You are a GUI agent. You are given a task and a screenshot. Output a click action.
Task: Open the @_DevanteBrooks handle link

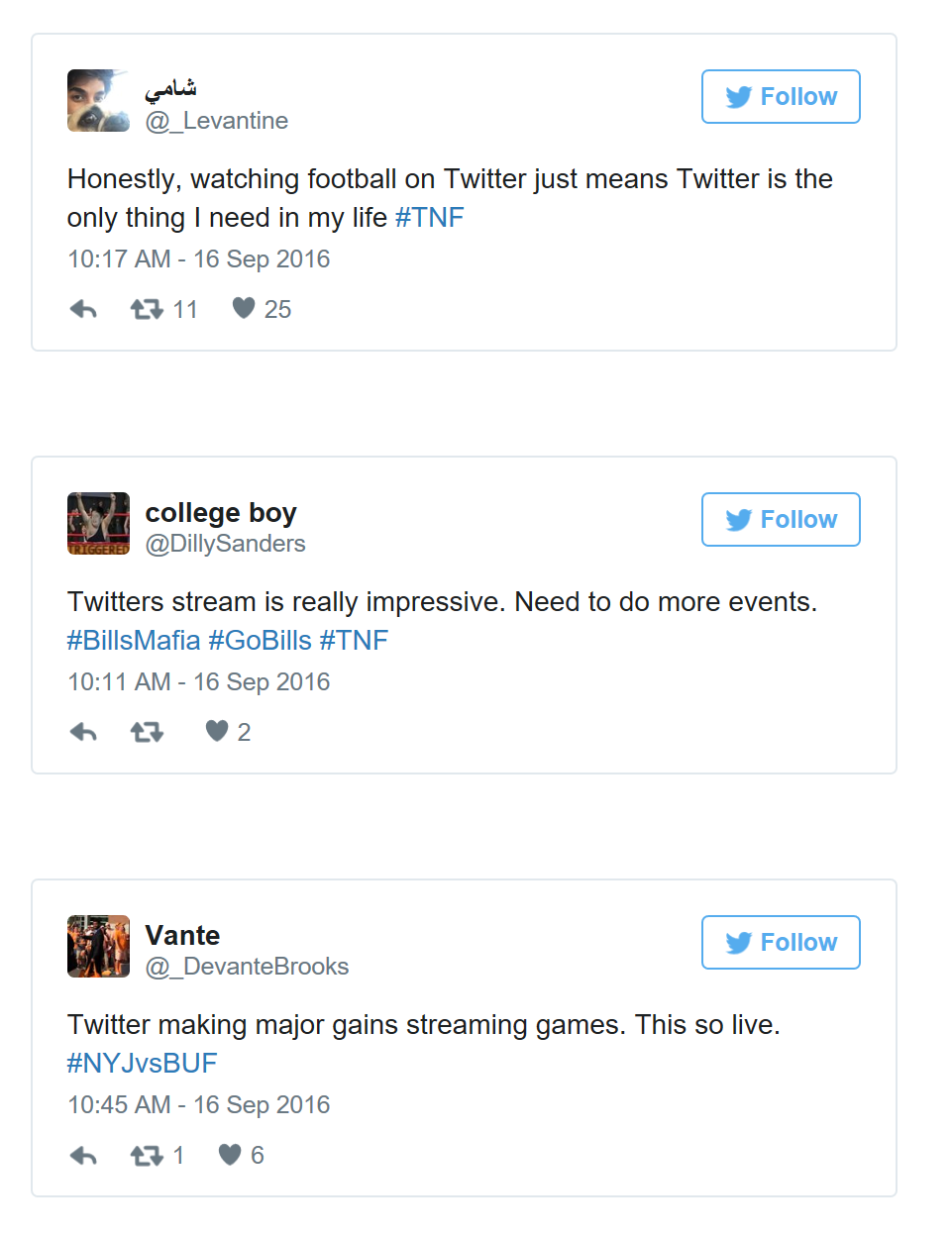(247, 967)
